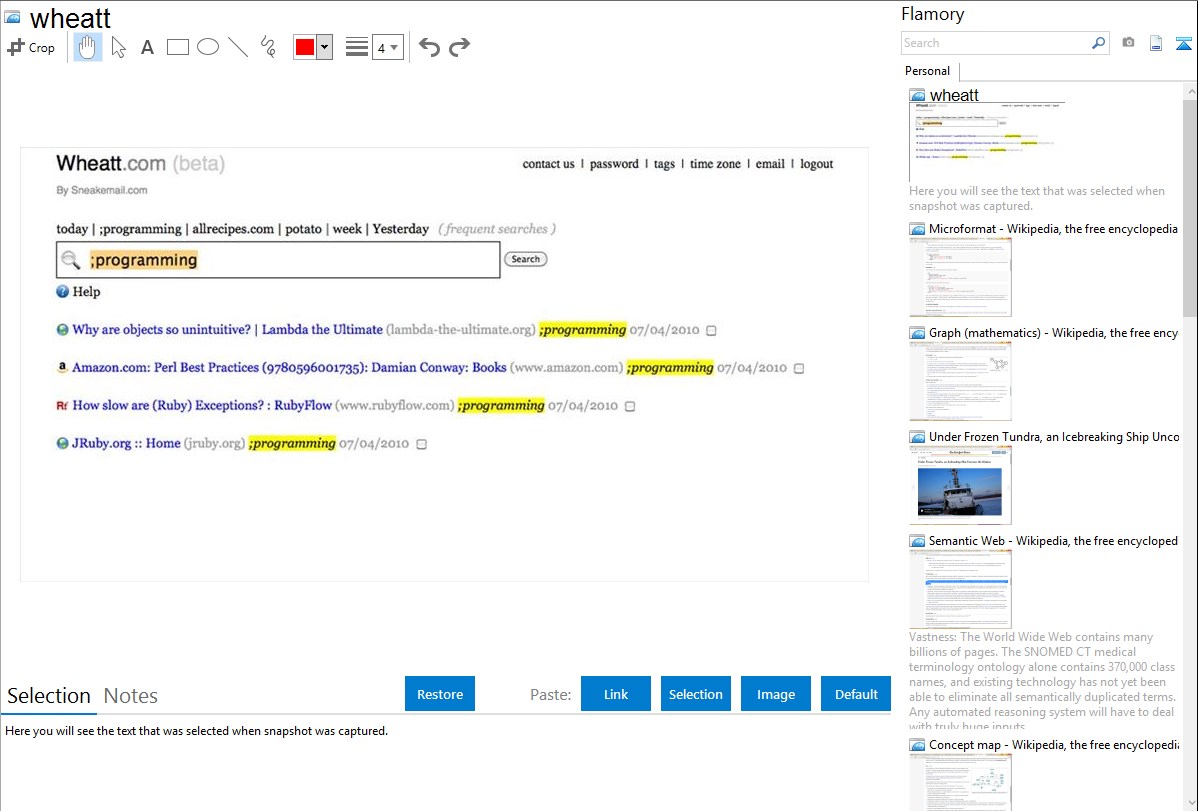
Task: Click the allrecipes.com frequent search
Action: [x=232, y=229]
